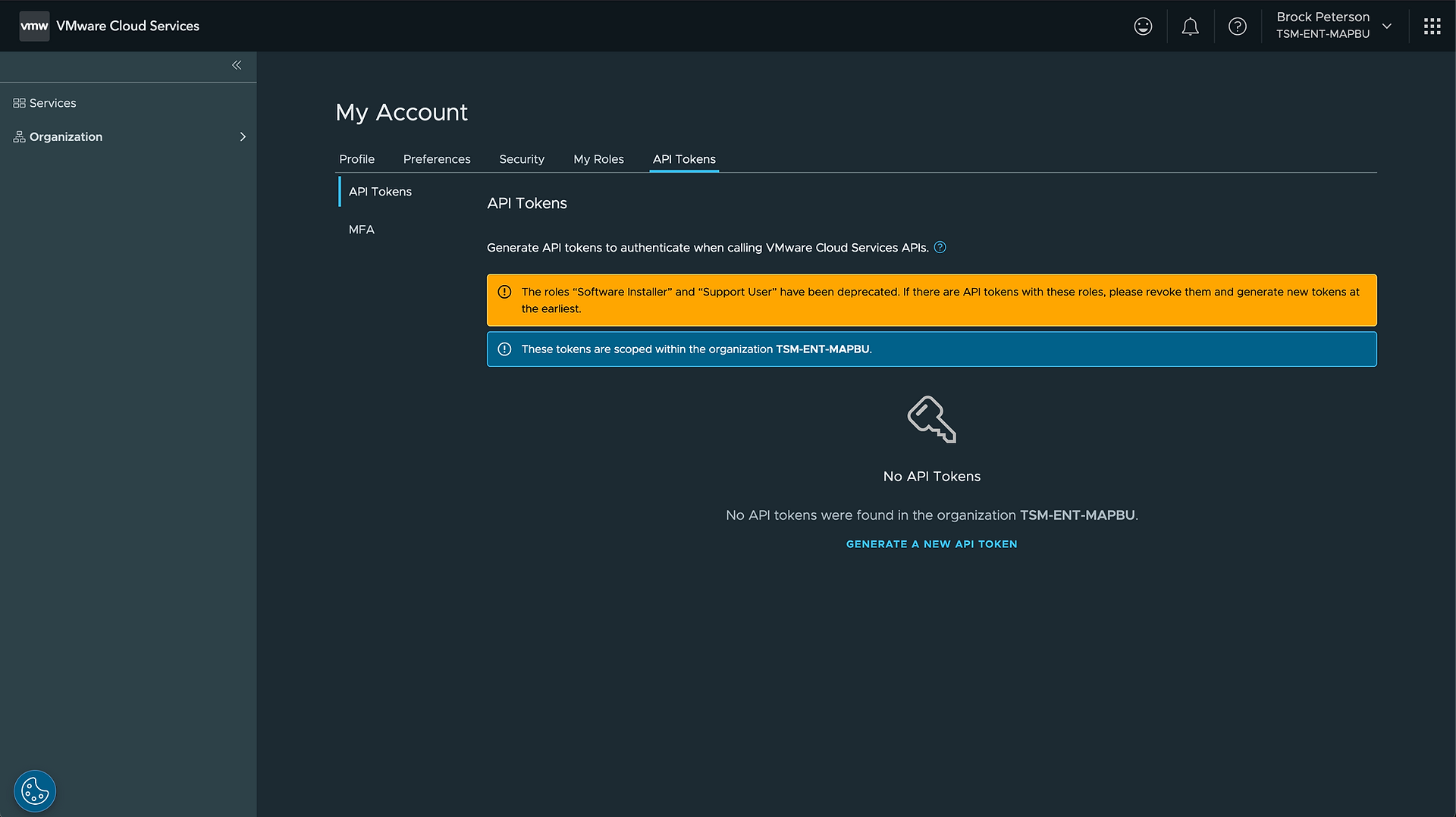Click the deprecated roles warning text

pyautogui.click(x=940, y=300)
